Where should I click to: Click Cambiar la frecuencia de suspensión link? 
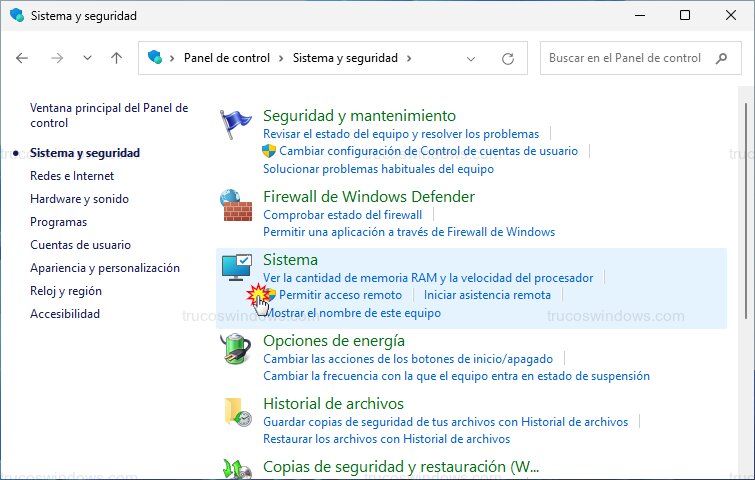[x=456, y=376]
